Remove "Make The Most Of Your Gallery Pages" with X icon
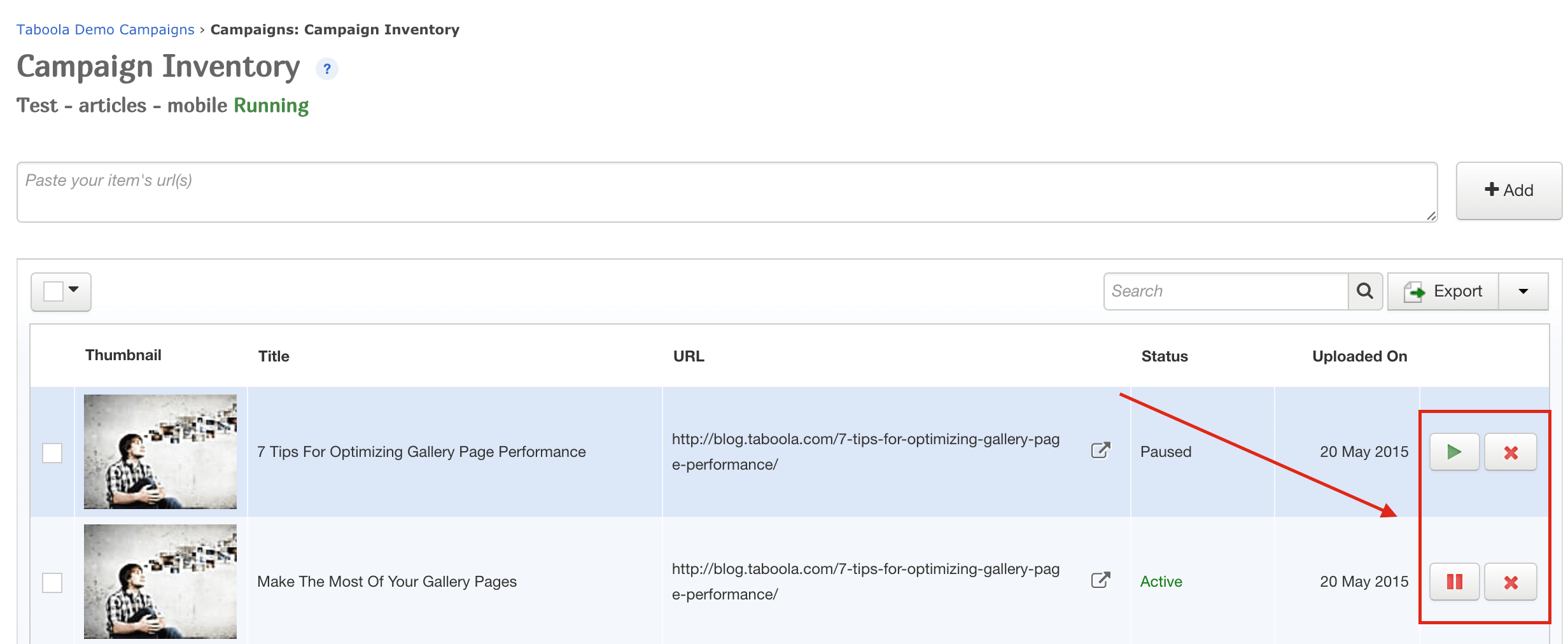1568x644 pixels. point(1511,581)
